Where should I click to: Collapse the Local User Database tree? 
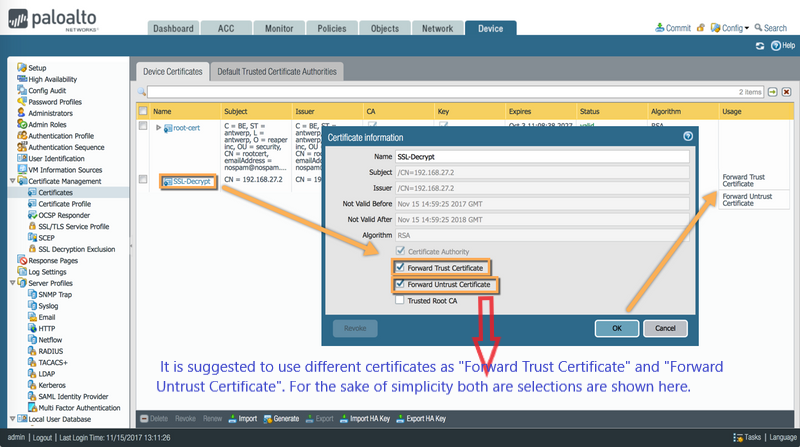pos(13,418)
